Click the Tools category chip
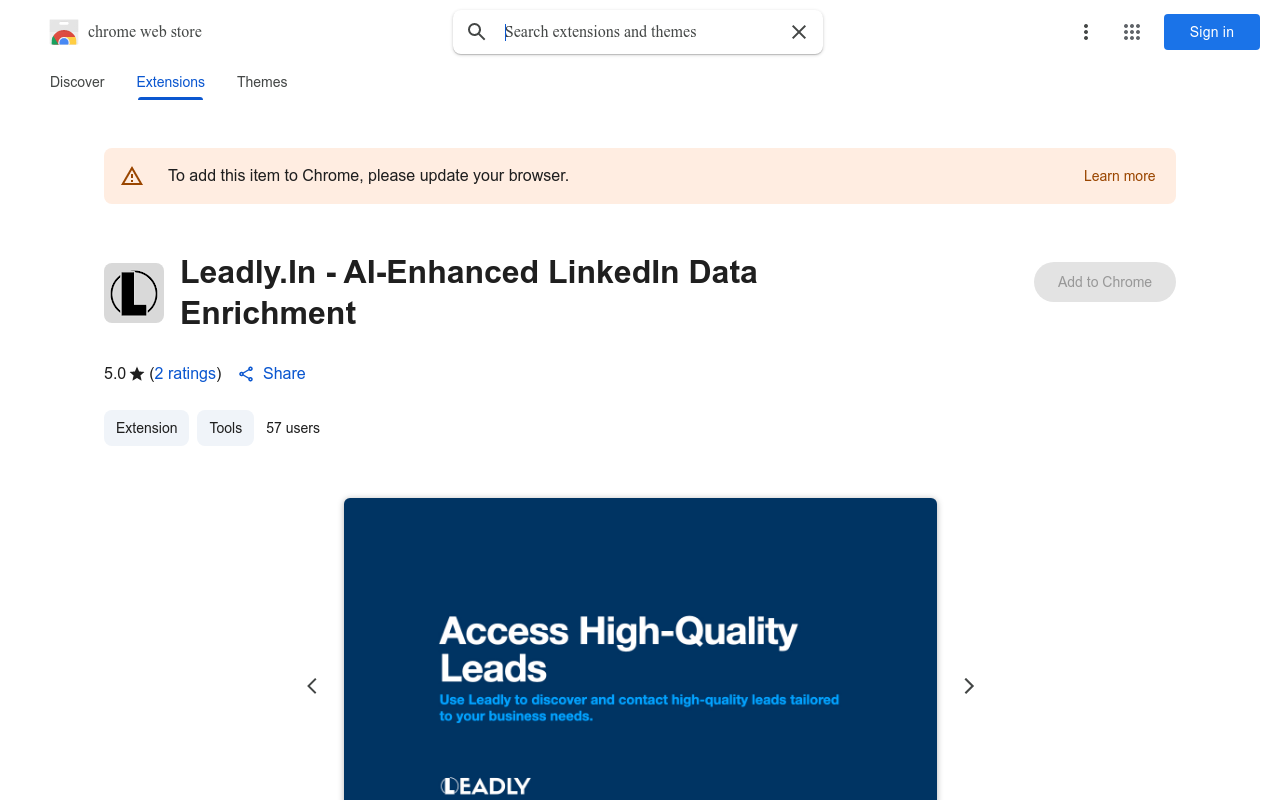The height and width of the screenshot is (800, 1280). tap(225, 428)
